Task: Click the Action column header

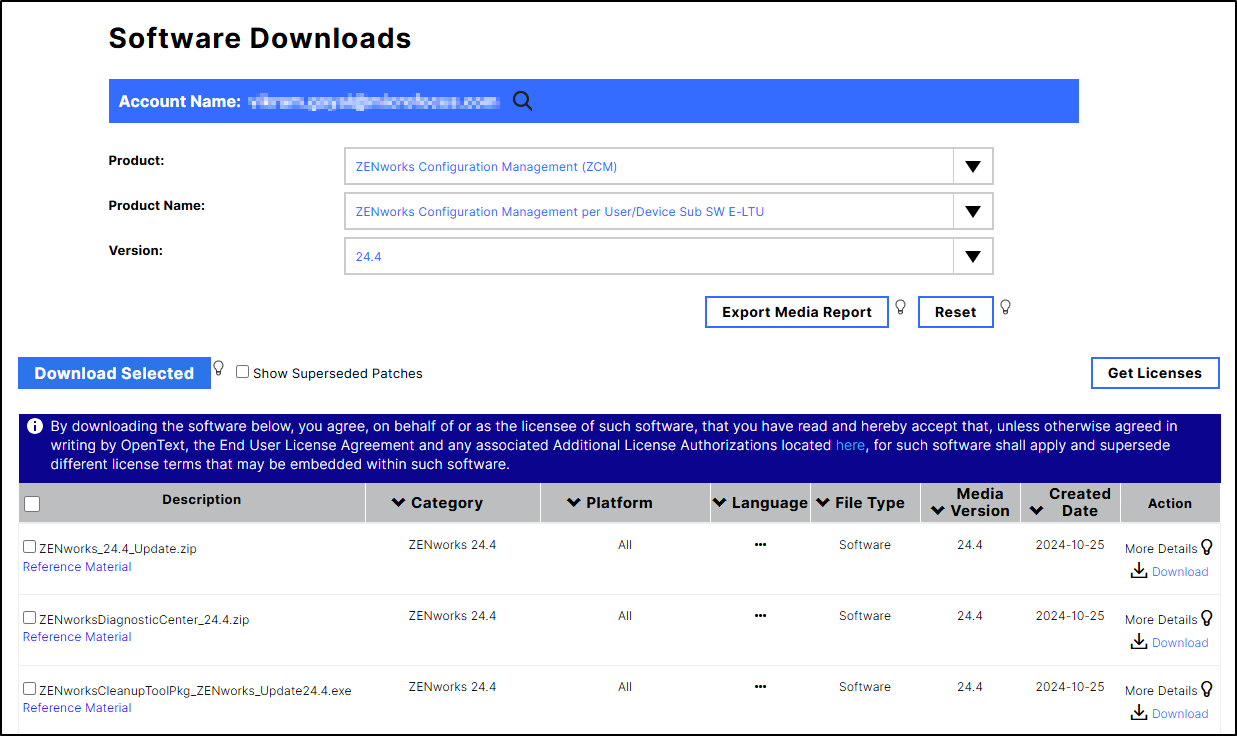Action: pyautogui.click(x=1170, y=503)
